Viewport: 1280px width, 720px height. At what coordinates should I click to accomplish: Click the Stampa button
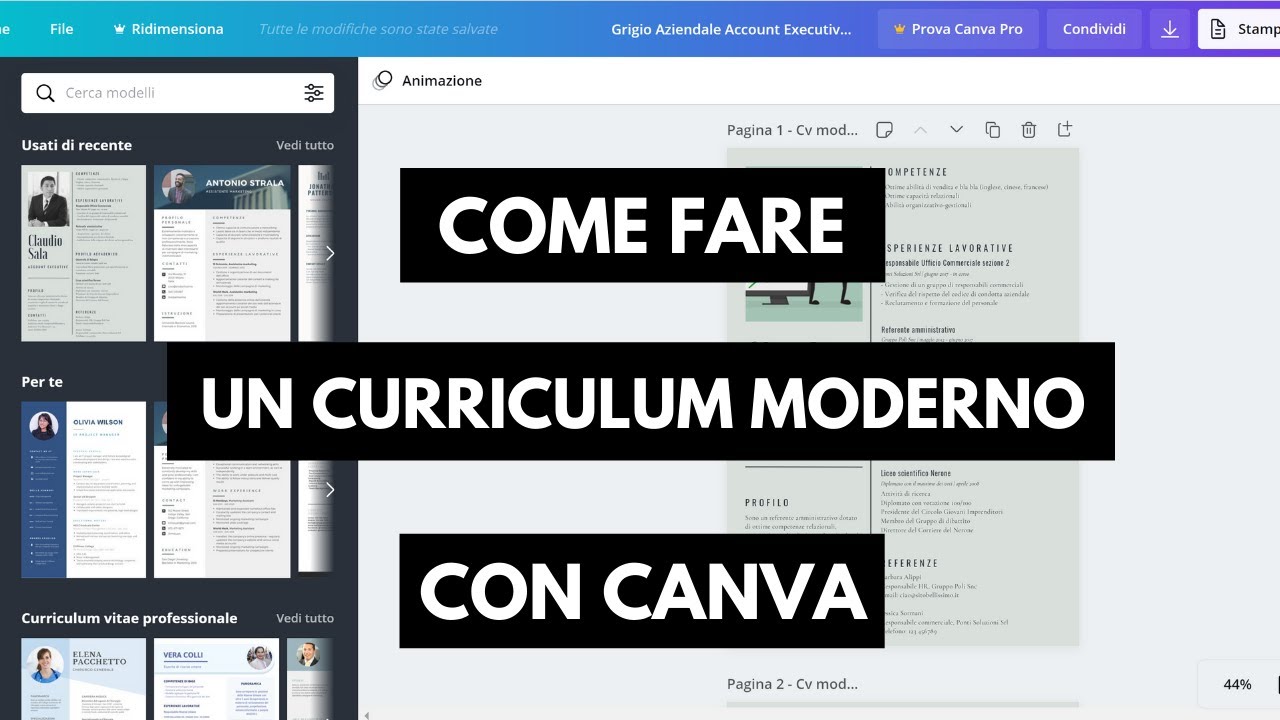pos(1240,29)
